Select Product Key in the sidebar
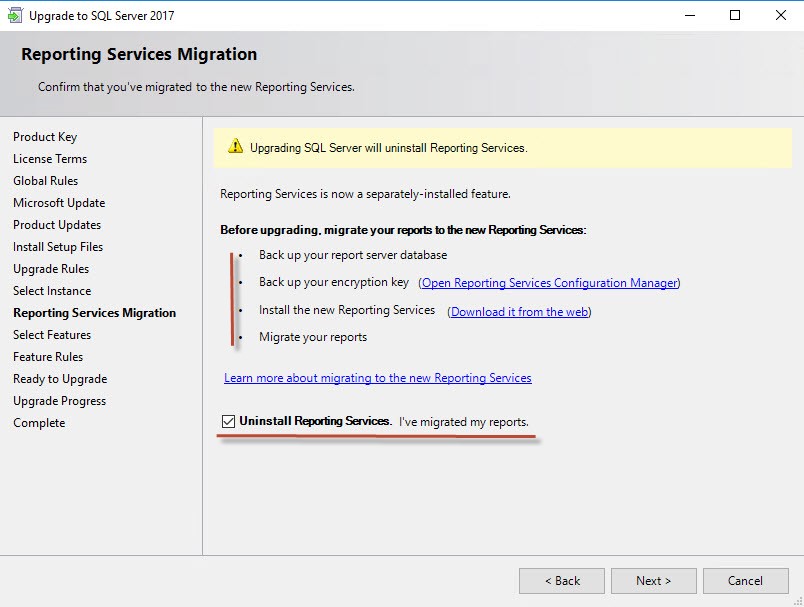804x607 pixels. tap(43, 136)
